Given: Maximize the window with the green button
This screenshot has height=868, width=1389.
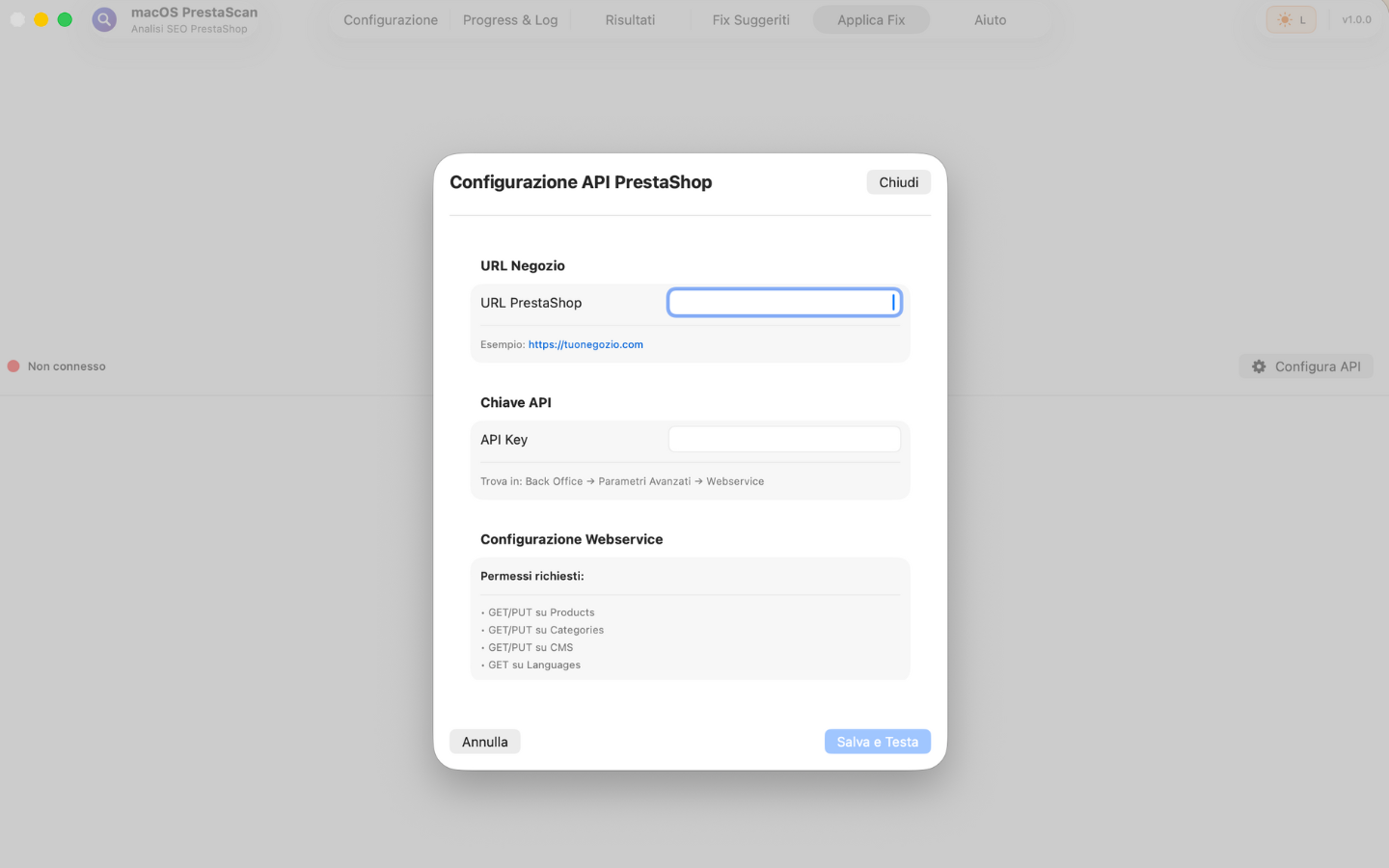Looking at the screenshot, I should click(65, 19).
